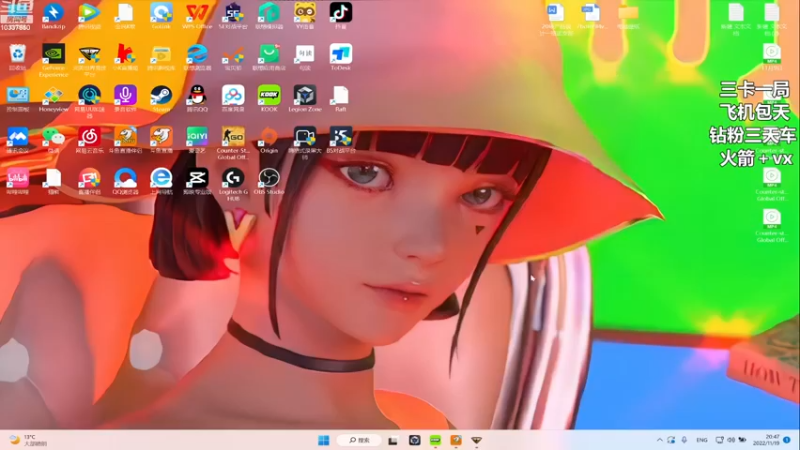
Task: Open the bottom-most Counter-Strike MP4 file
Action: click(771, 226)
